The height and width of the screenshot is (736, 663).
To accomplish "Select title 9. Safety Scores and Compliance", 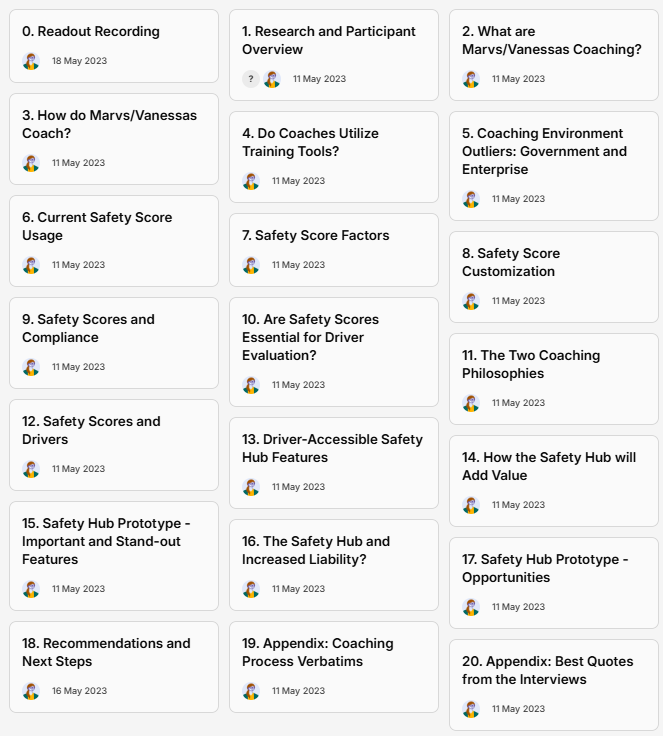I will tap(88, 328).
